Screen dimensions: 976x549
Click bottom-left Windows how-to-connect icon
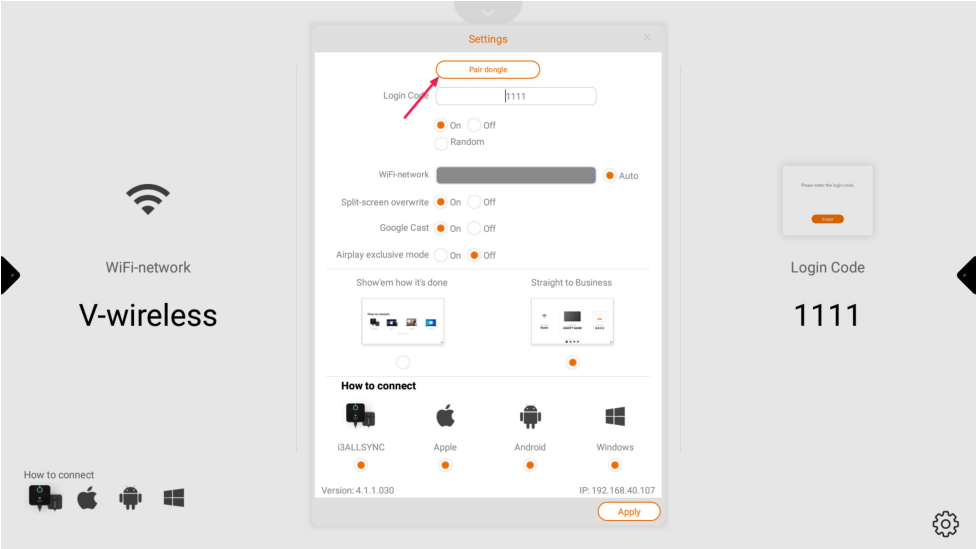[x=174, y=498]
